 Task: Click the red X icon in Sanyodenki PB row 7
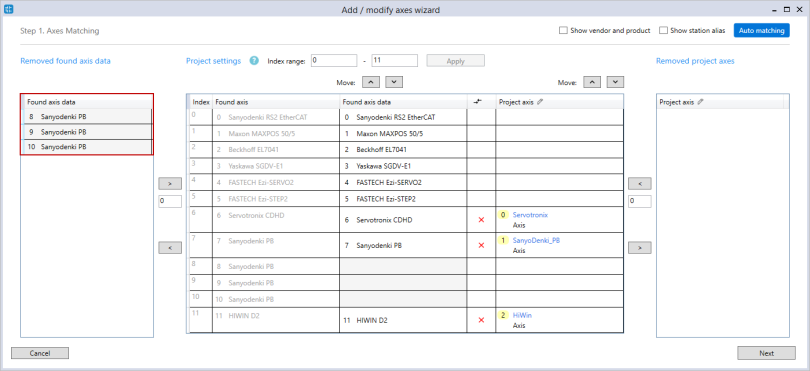(x=481, y=245)
